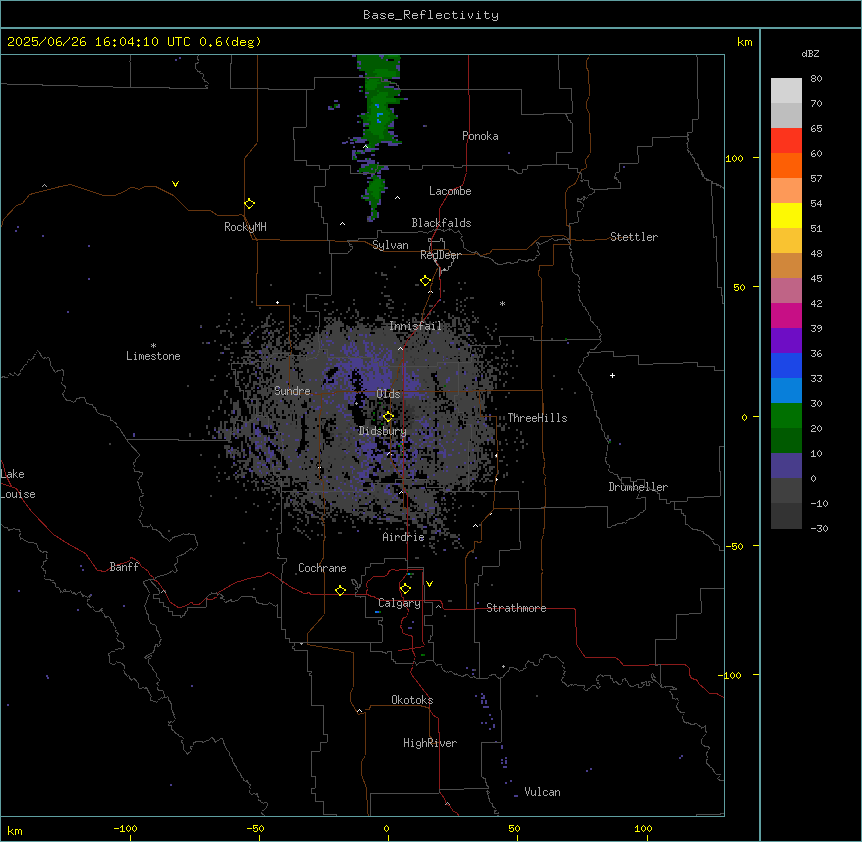The width and height of the screenshot is (862, 842).
Task: Click the Sundre city label
Action: point(292,391)
